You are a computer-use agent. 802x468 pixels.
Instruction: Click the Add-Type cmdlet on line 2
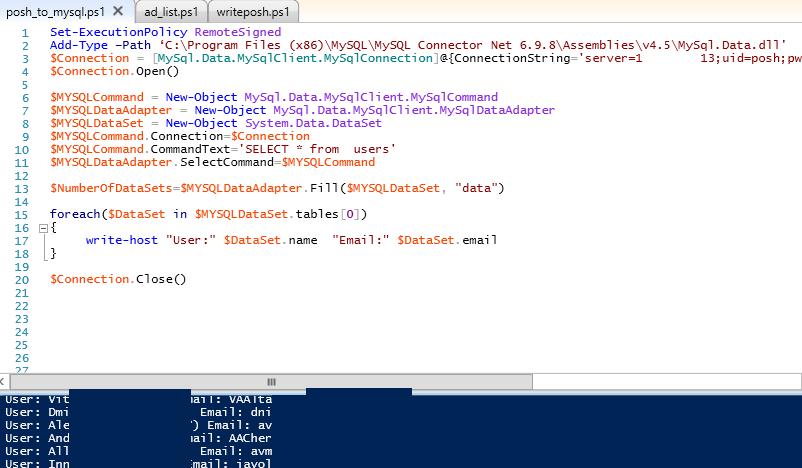(x=74, y=46)
